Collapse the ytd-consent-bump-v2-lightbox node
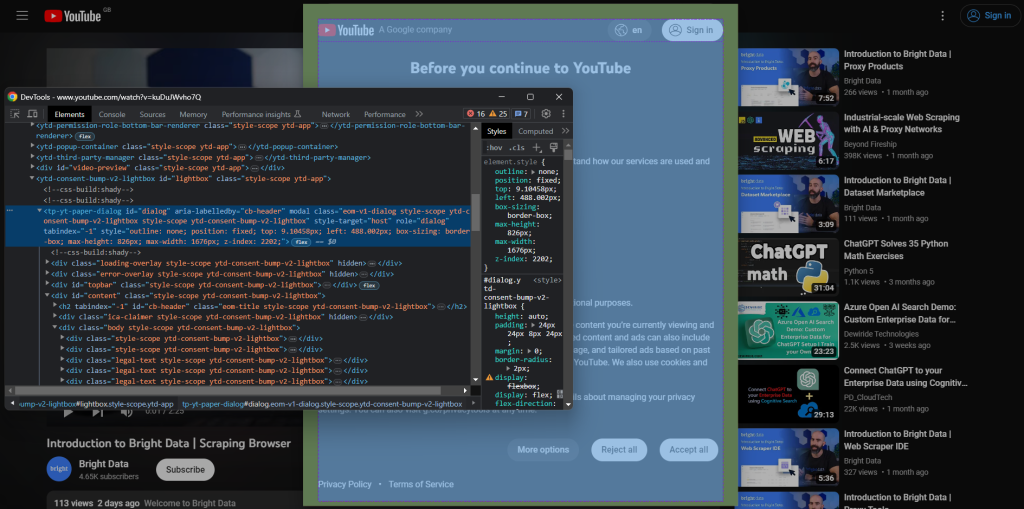This screenshot has width=1024, height=509. point(33,178)
